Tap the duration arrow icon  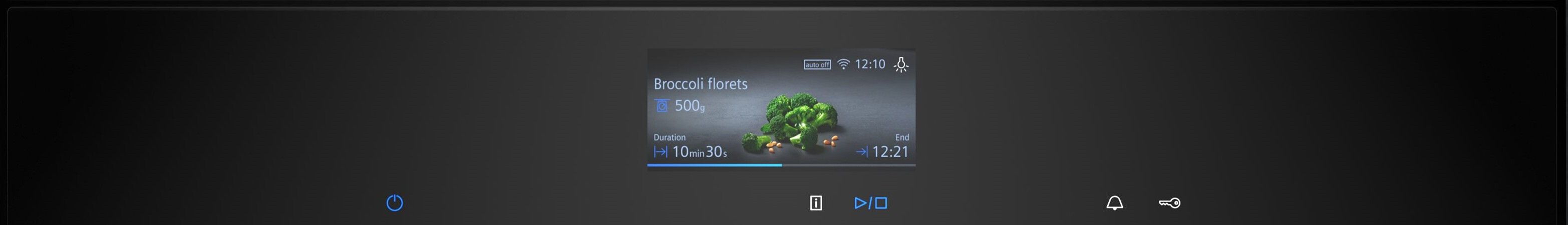661,152
